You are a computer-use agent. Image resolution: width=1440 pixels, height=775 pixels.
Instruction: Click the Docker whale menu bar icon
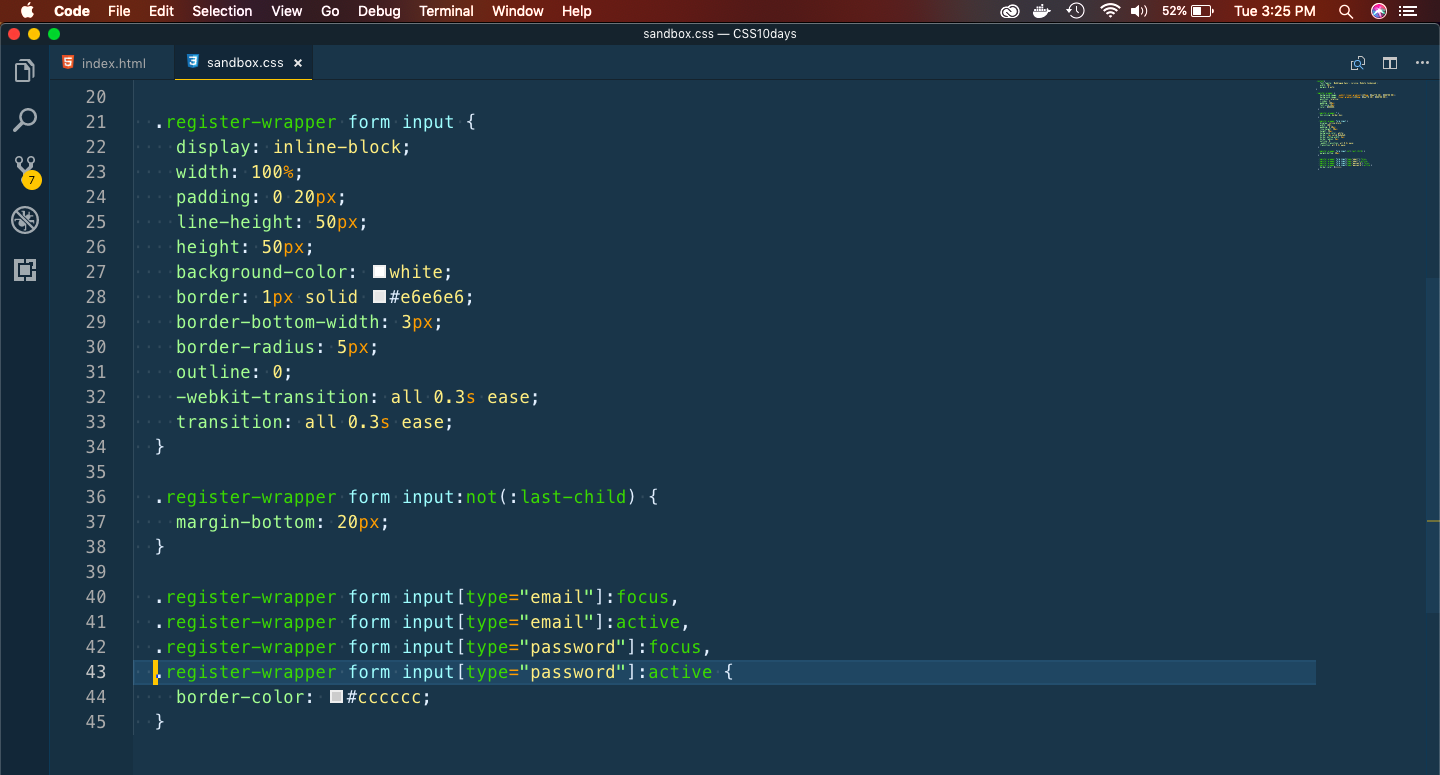(x=1042, y=11)
